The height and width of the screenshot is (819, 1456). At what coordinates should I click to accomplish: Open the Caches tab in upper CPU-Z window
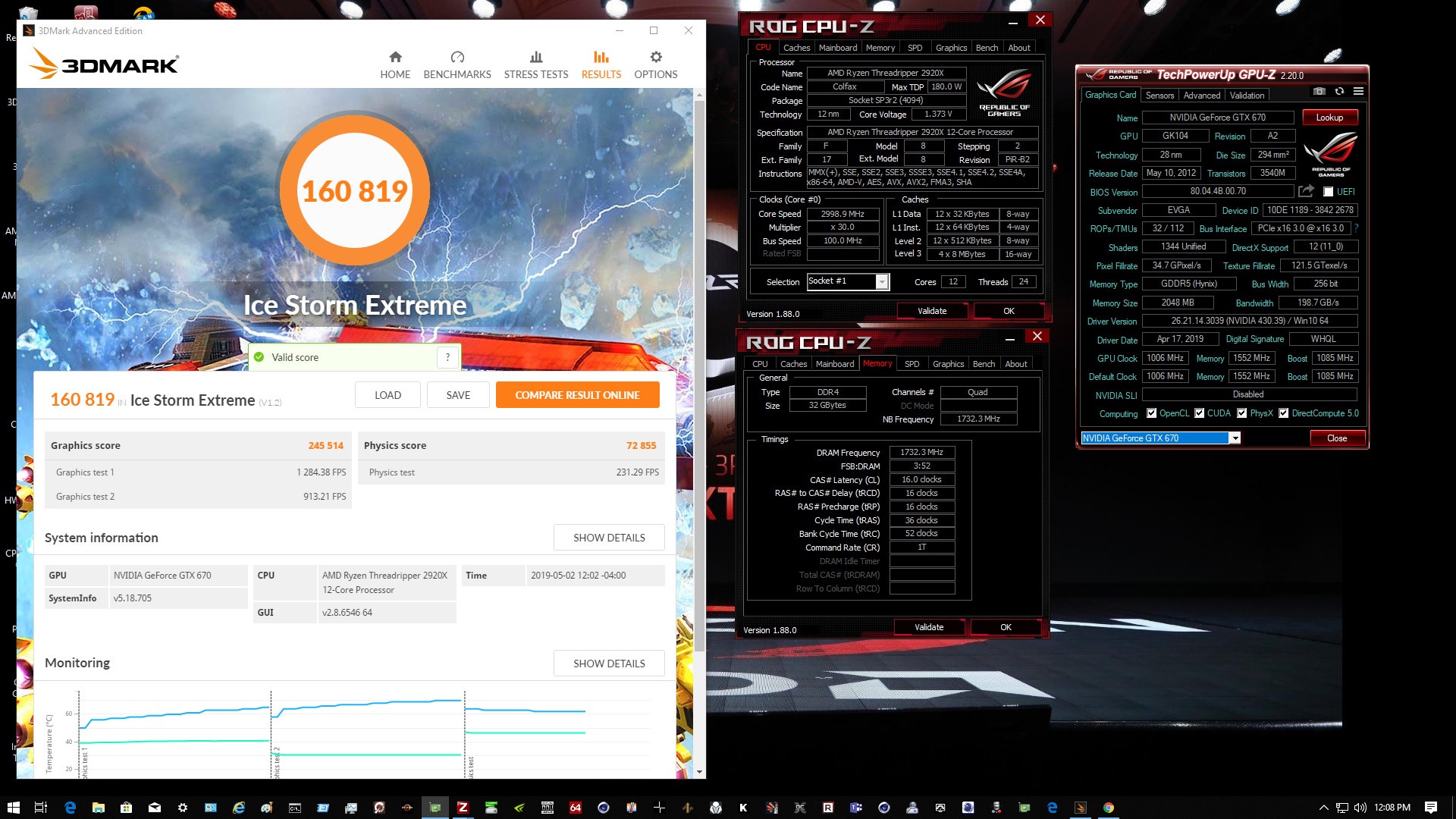click(x=796, y=48)
